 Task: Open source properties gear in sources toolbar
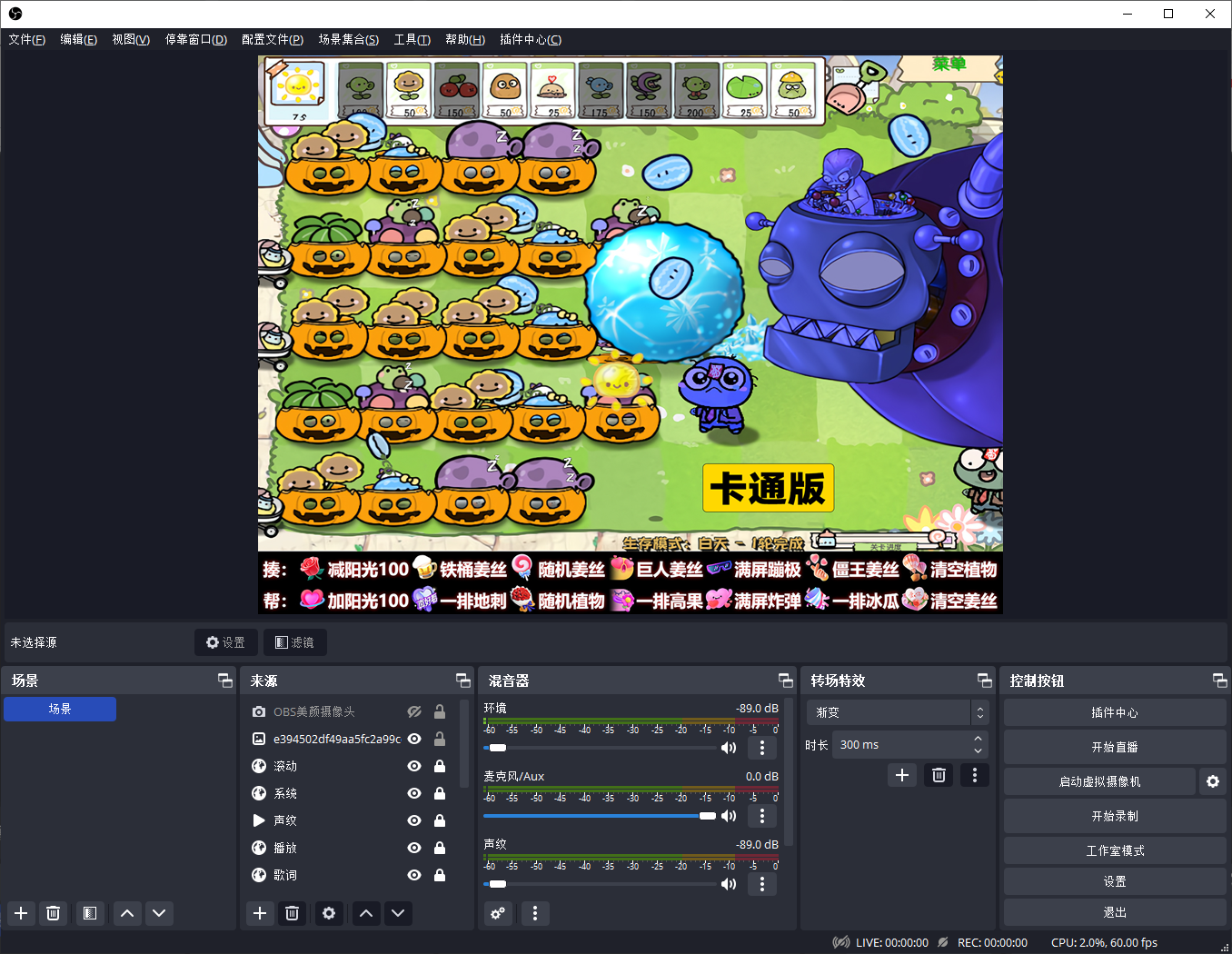coord(329,913)
